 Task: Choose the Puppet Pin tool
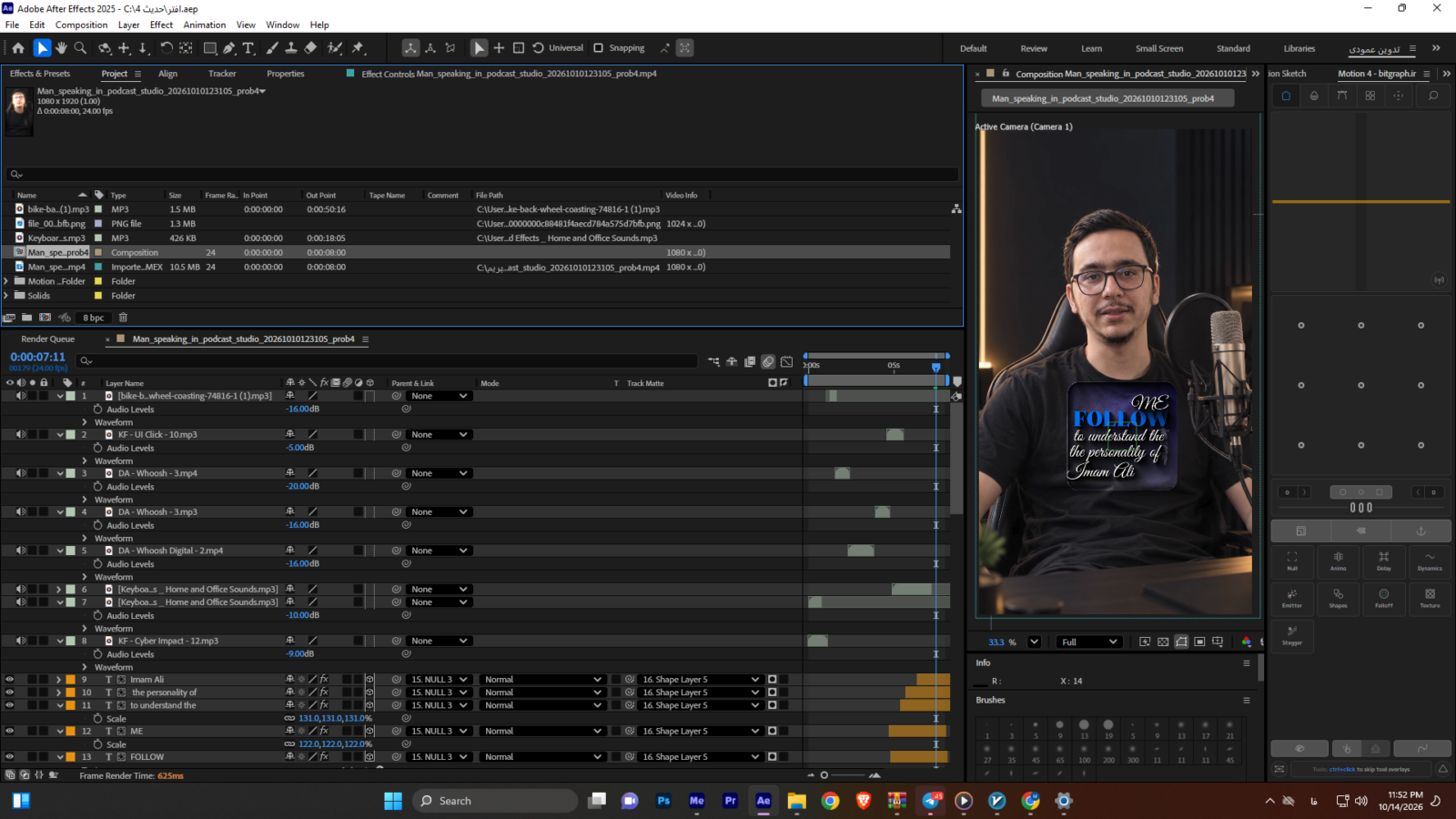(359, 48)
